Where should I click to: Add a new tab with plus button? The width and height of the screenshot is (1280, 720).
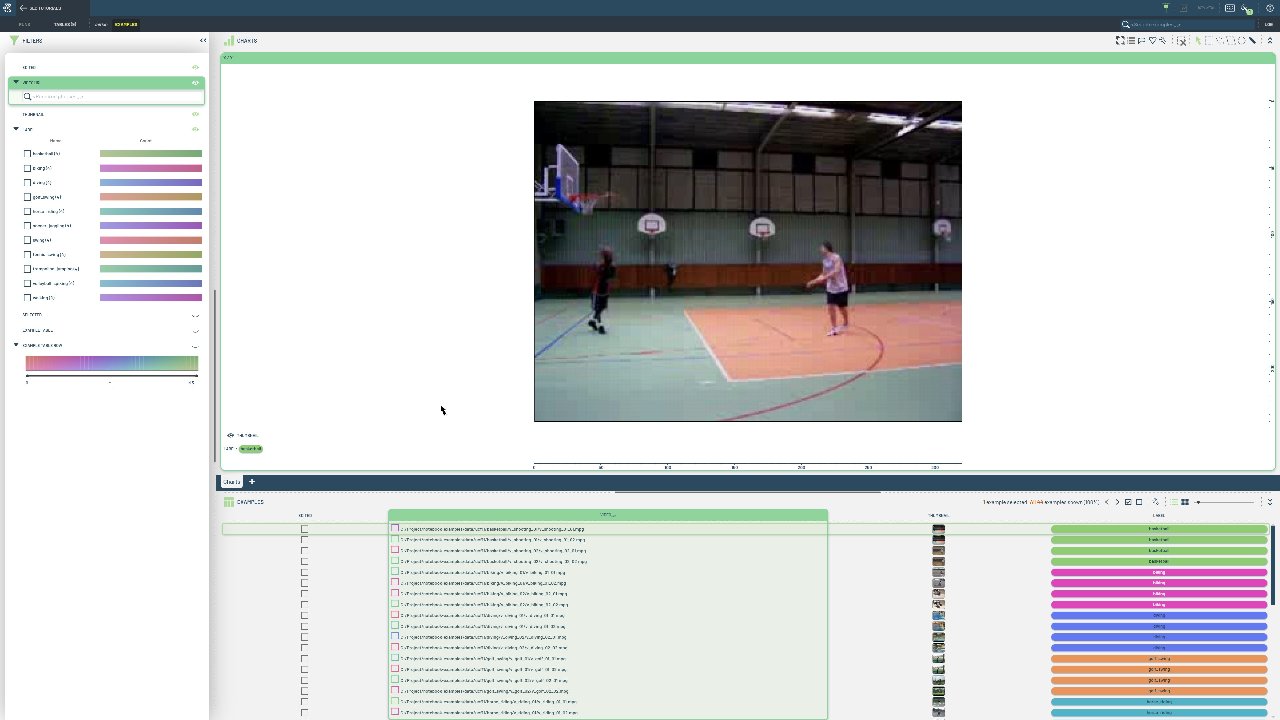coord(252,482)
